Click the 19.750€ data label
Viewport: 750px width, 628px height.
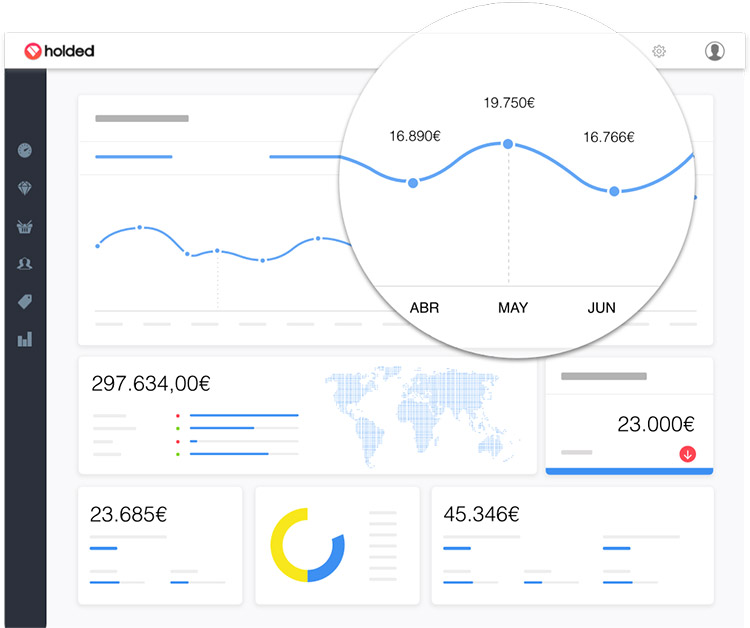point(509,102)
